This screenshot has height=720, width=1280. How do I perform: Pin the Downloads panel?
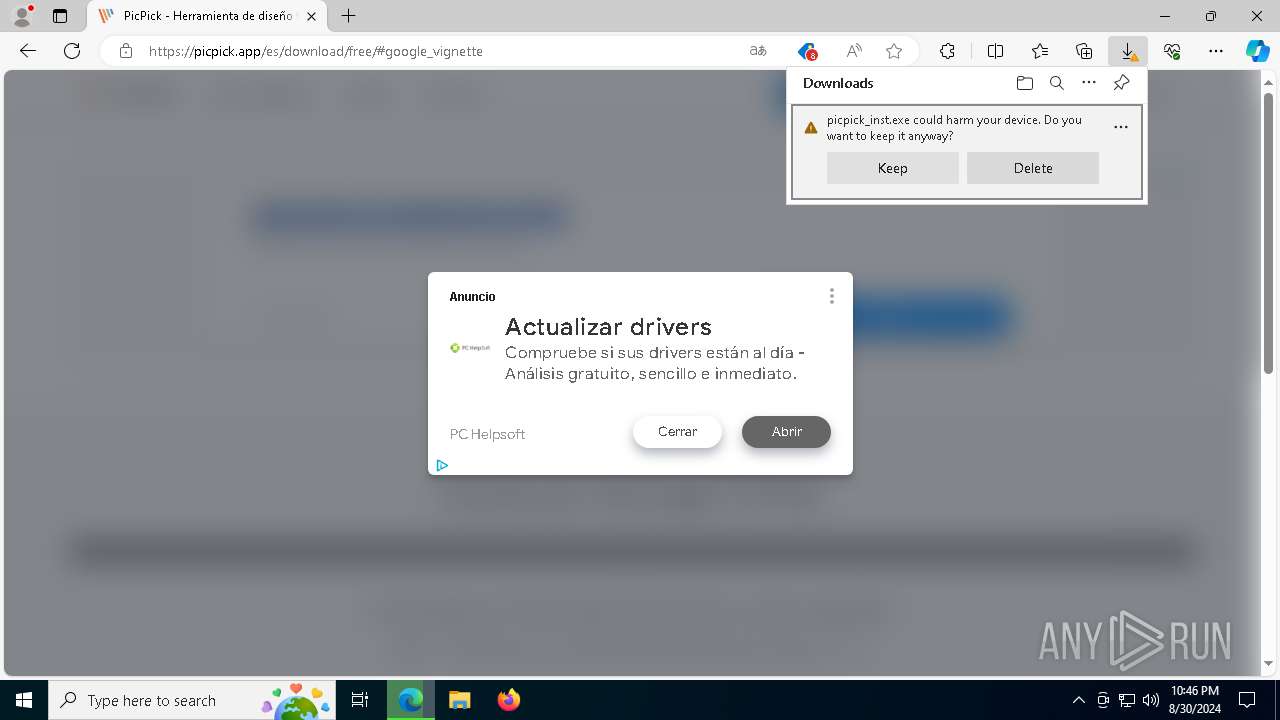tap(1121, 83)
